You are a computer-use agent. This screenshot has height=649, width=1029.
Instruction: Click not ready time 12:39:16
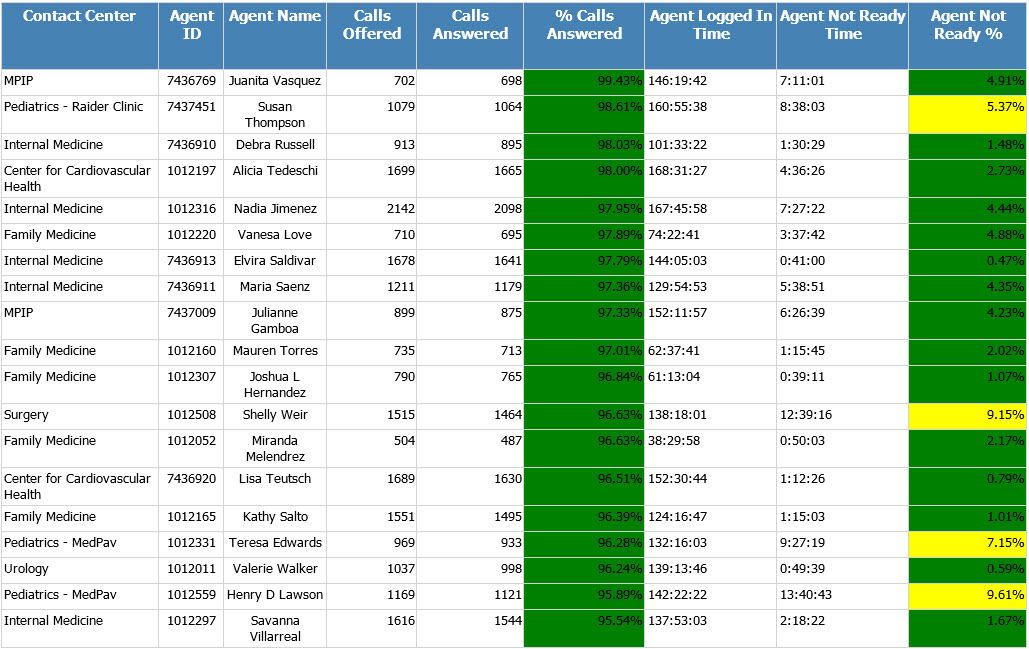coord(843,415)
